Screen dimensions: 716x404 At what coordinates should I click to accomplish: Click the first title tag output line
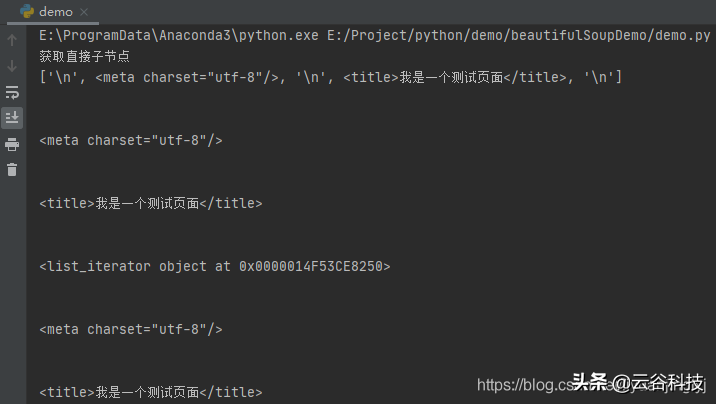coord(151,203)
